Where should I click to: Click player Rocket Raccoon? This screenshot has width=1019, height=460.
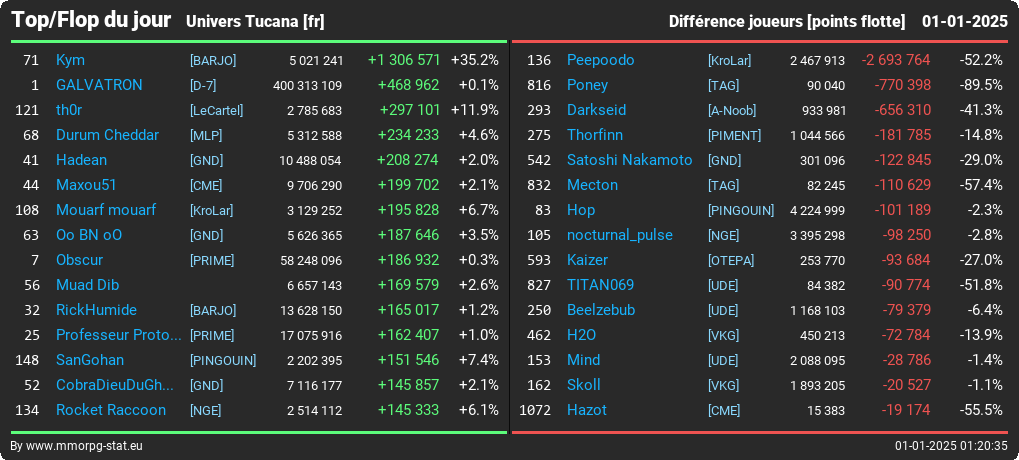110,410
